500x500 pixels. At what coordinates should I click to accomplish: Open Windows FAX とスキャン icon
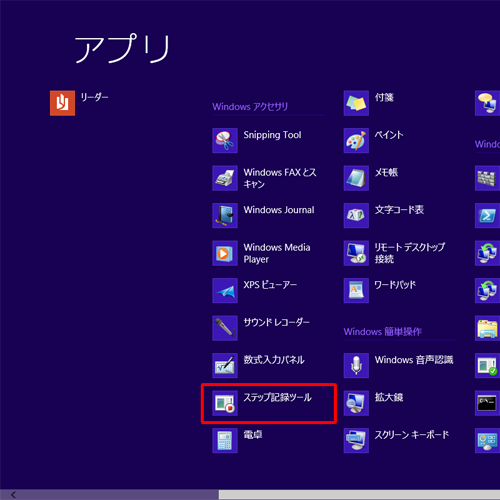225,178
